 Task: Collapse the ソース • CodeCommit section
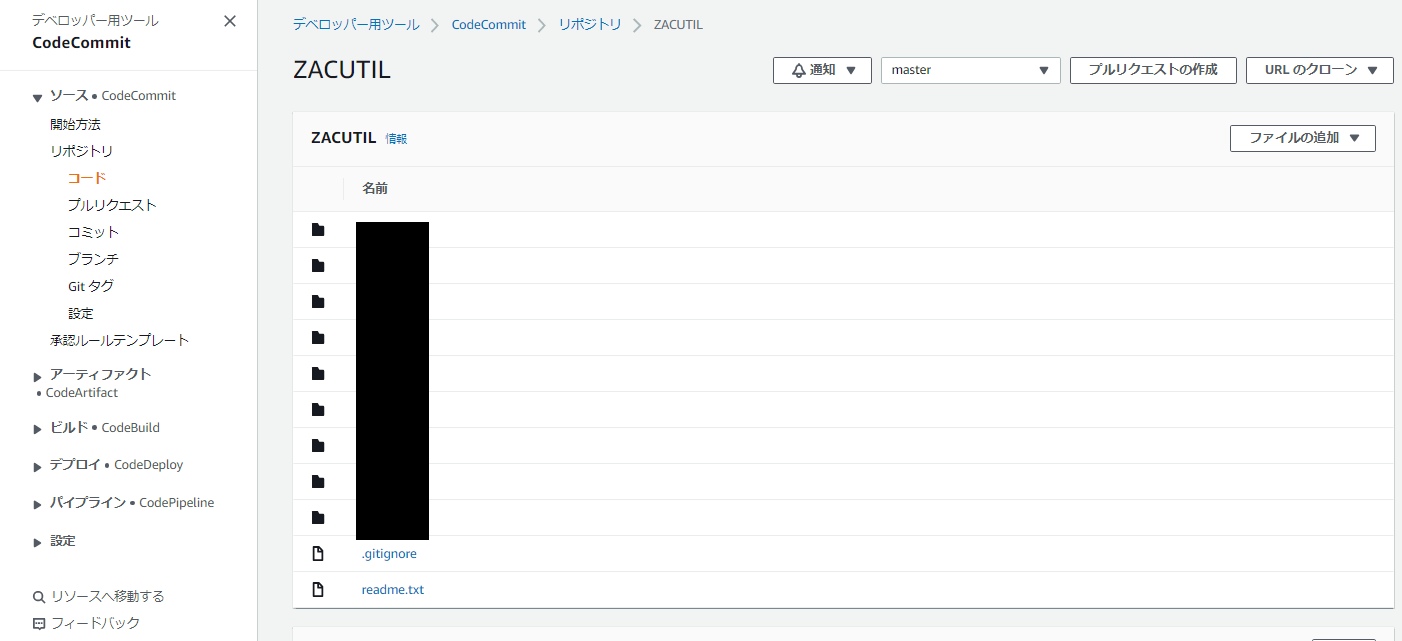click(37, 95)
